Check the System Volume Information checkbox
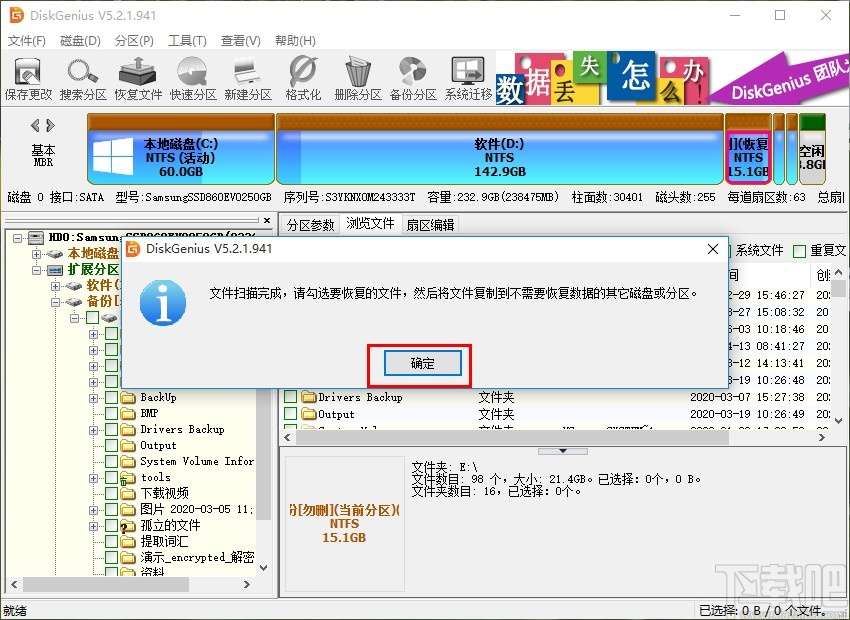The width and height of the screenshot is (850, 620). tap(111, 462)
